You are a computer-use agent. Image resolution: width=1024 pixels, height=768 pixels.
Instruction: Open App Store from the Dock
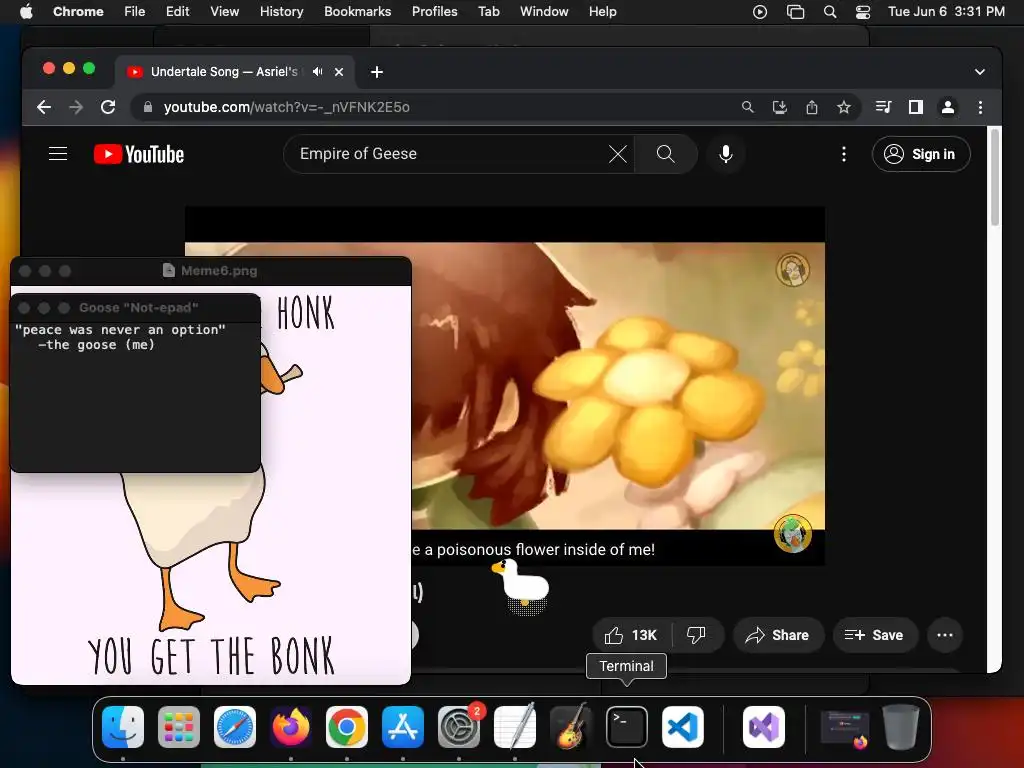pos(402,726)
